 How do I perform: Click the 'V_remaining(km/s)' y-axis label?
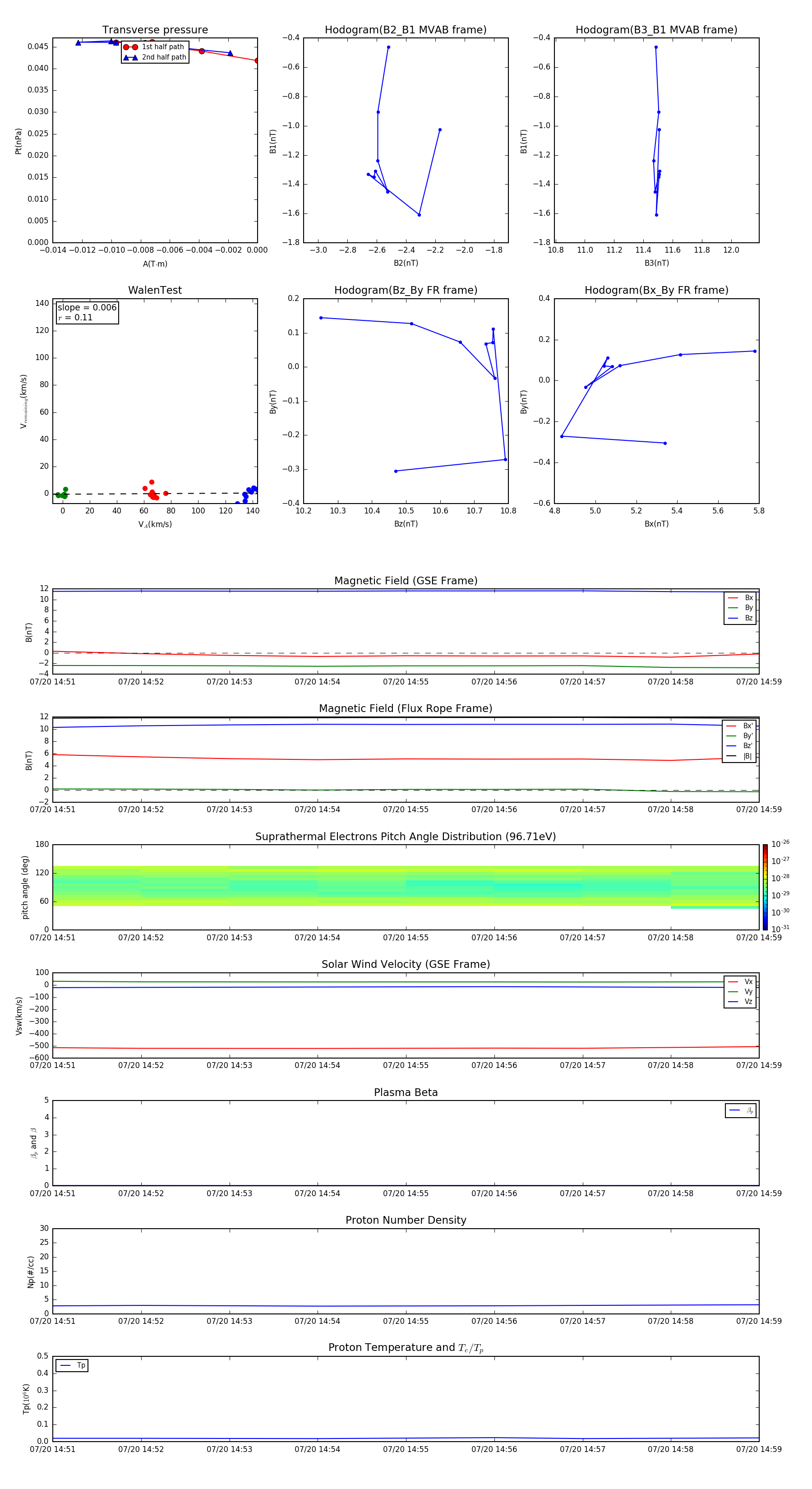point(24,401)
